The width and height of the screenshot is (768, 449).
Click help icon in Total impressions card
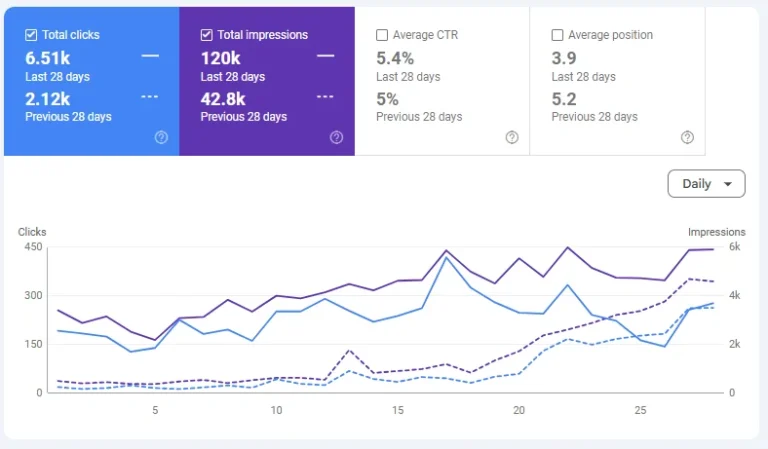[x=336, y=137]
